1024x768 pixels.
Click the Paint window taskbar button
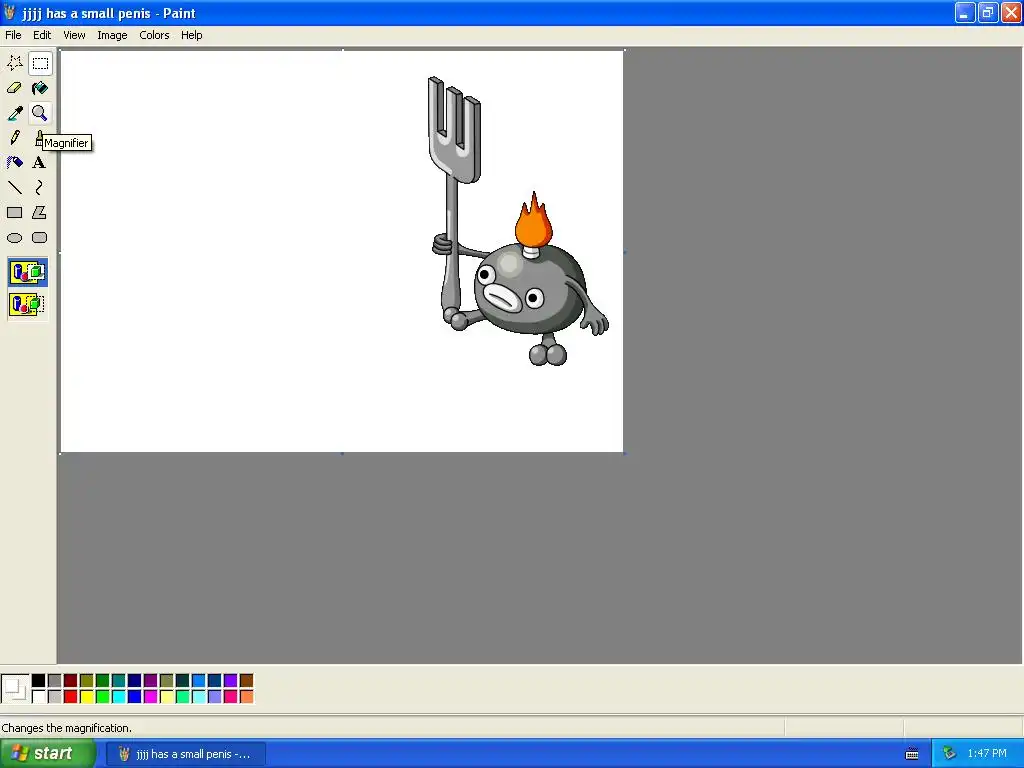(x=186, y=754)
